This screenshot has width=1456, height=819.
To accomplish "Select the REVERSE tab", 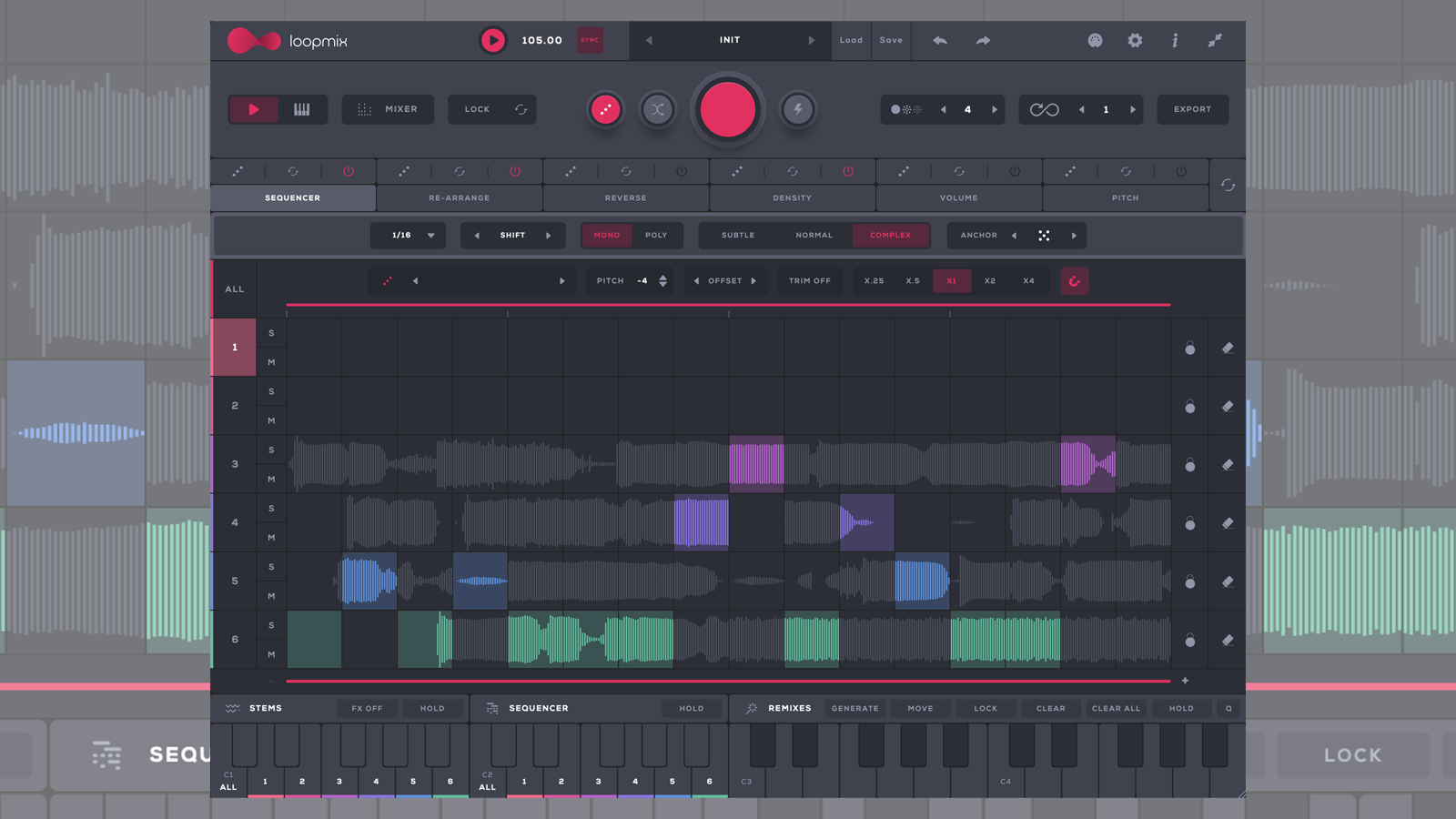I will (626, 197).
